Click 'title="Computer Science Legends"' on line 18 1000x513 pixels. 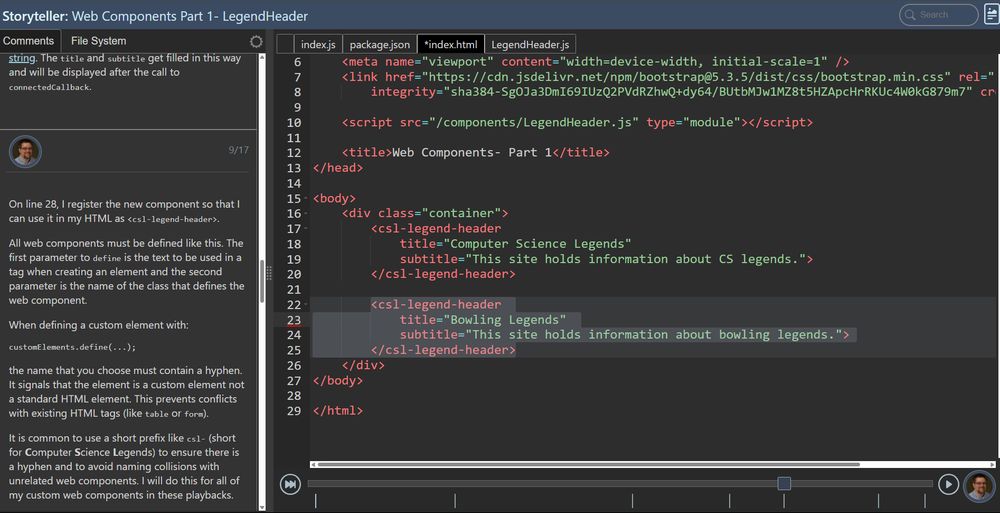click(515, 244)
